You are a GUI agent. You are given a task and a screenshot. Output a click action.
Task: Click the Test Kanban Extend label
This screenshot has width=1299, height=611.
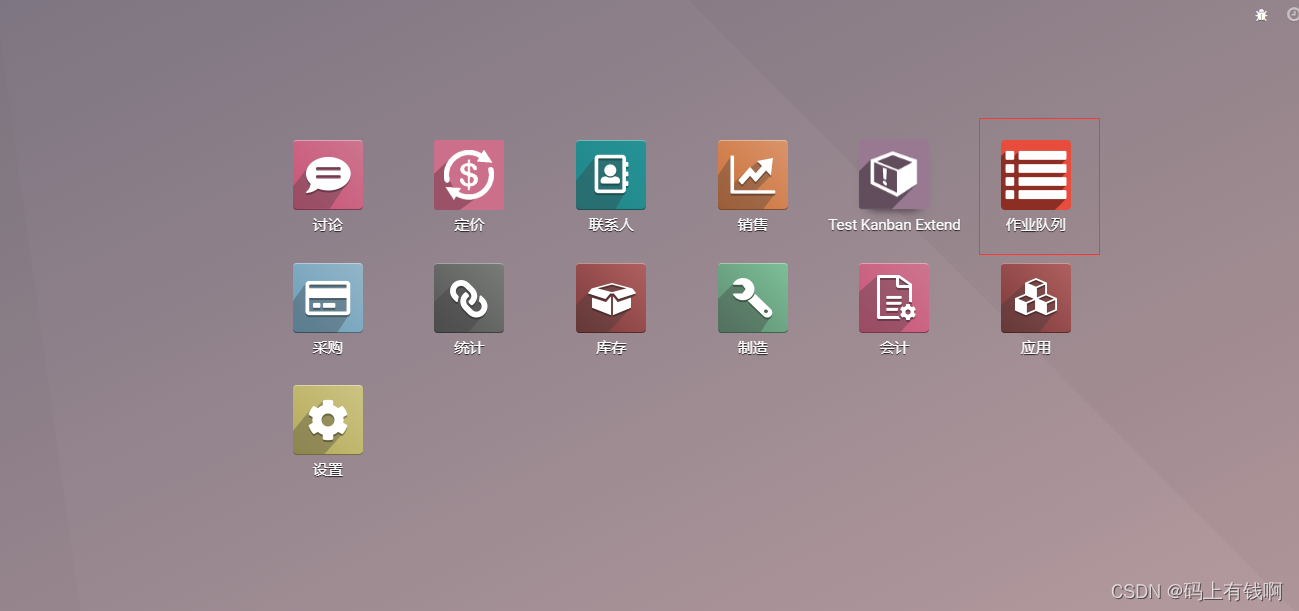894,225
